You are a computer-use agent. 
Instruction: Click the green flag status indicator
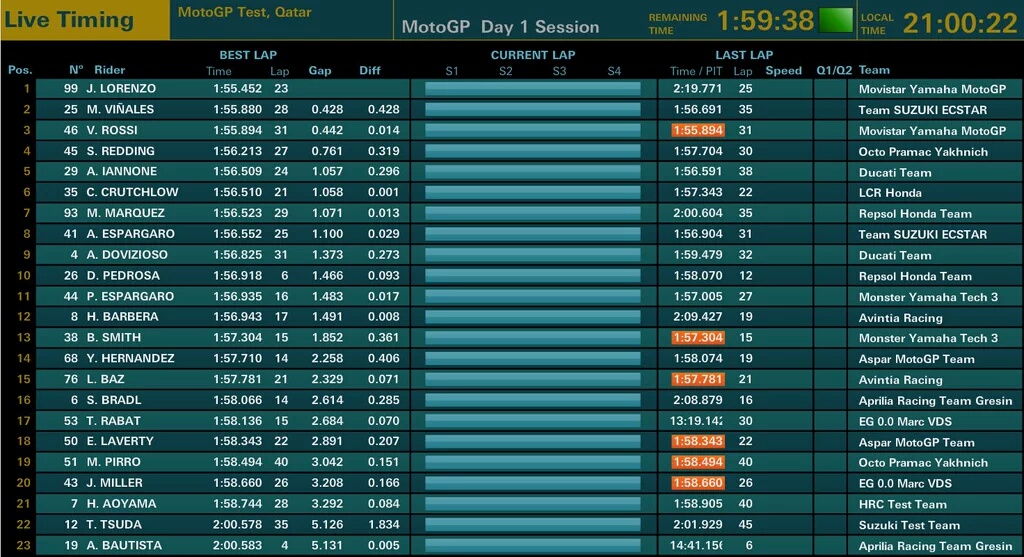click(836, 20)
